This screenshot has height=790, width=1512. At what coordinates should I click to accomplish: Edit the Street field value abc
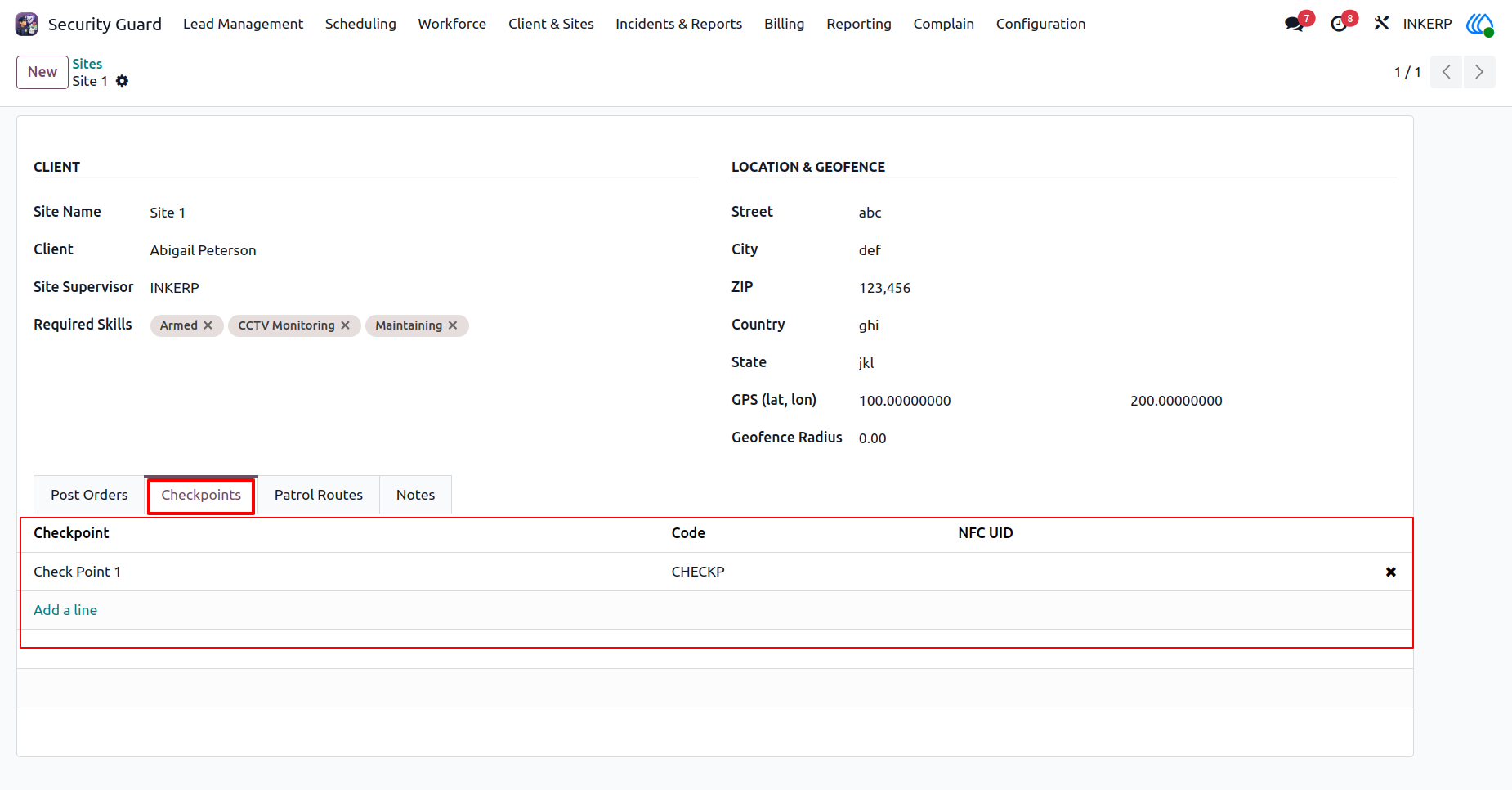1127,213
